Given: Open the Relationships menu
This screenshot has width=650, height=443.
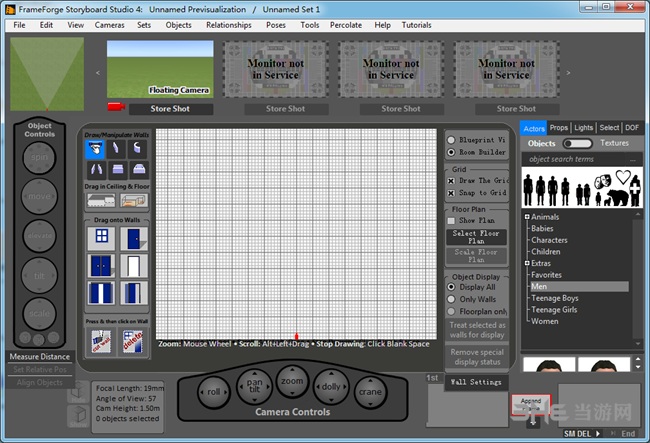Looking at the screenshot, I should coord(229,25).
